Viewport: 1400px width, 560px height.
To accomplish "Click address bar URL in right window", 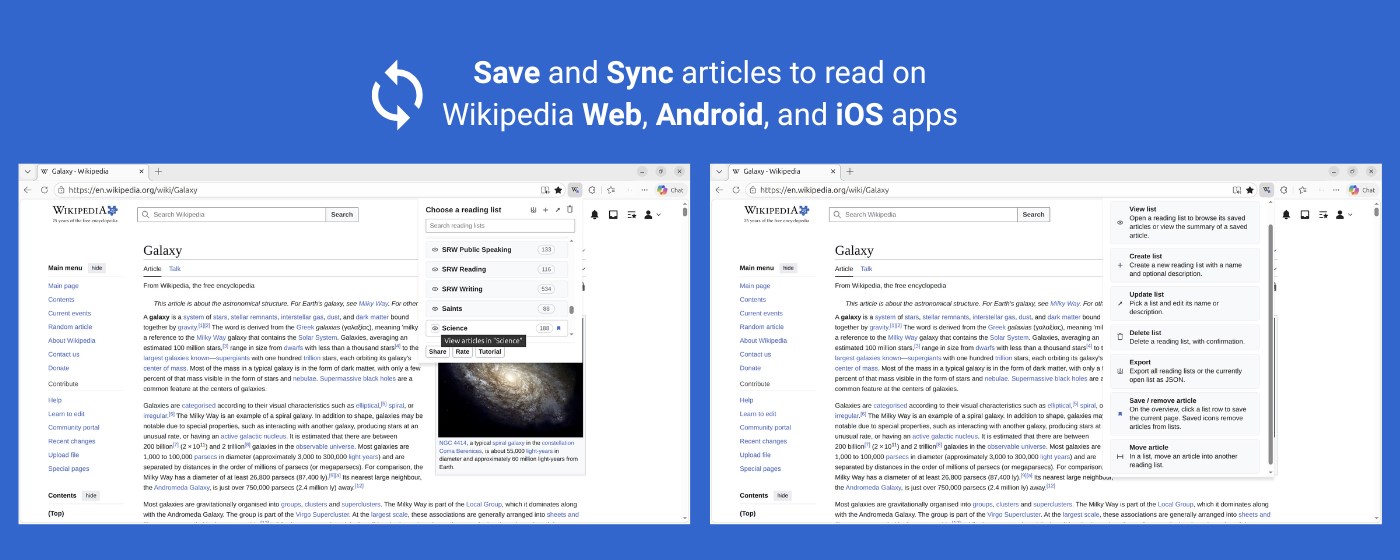I will point(826,190).
